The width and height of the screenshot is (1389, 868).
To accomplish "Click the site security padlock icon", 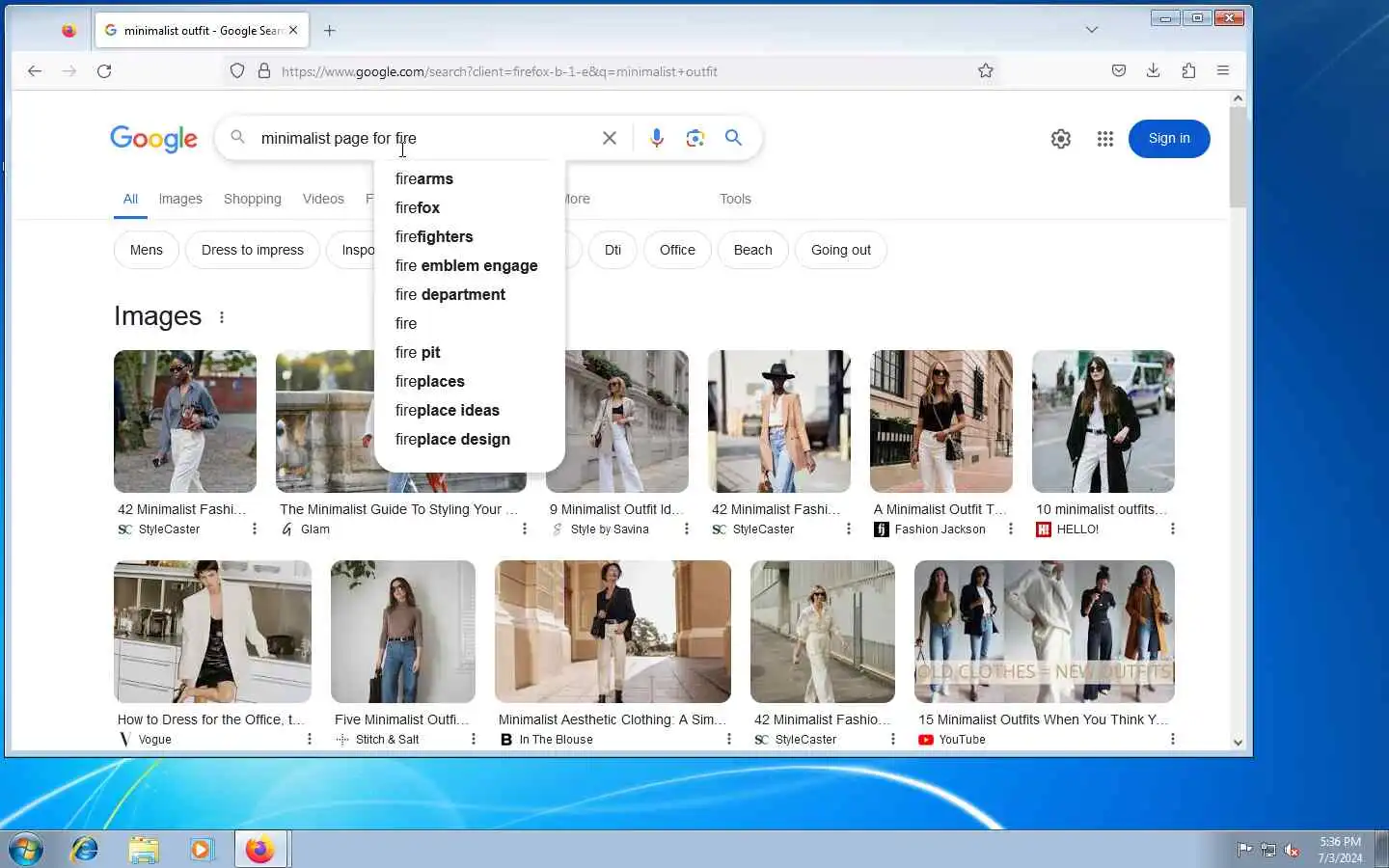I will [x=264, y=70].
